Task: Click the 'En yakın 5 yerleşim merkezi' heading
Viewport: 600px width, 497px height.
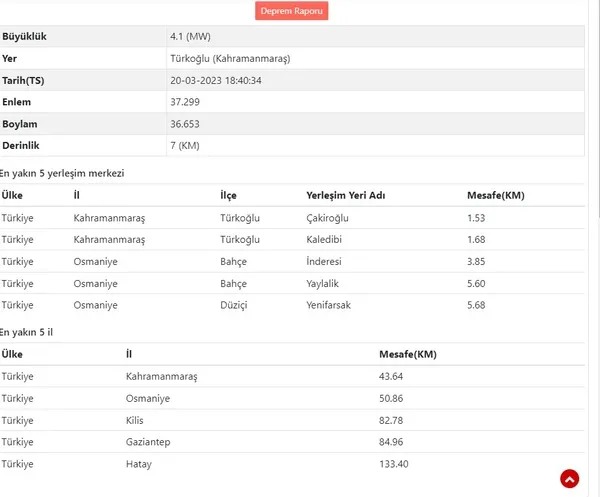Action: 62,173
